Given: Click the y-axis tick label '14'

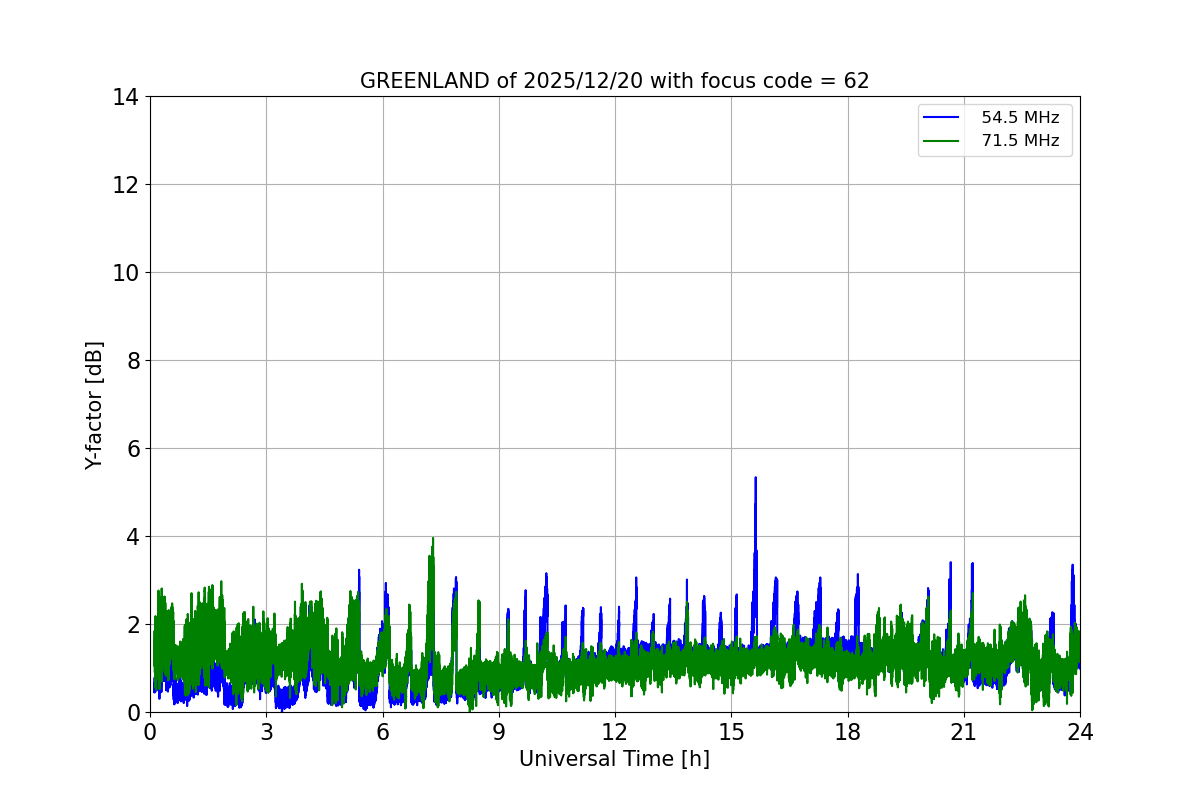Looking at the screenshot, I should [x=126, y=97].
